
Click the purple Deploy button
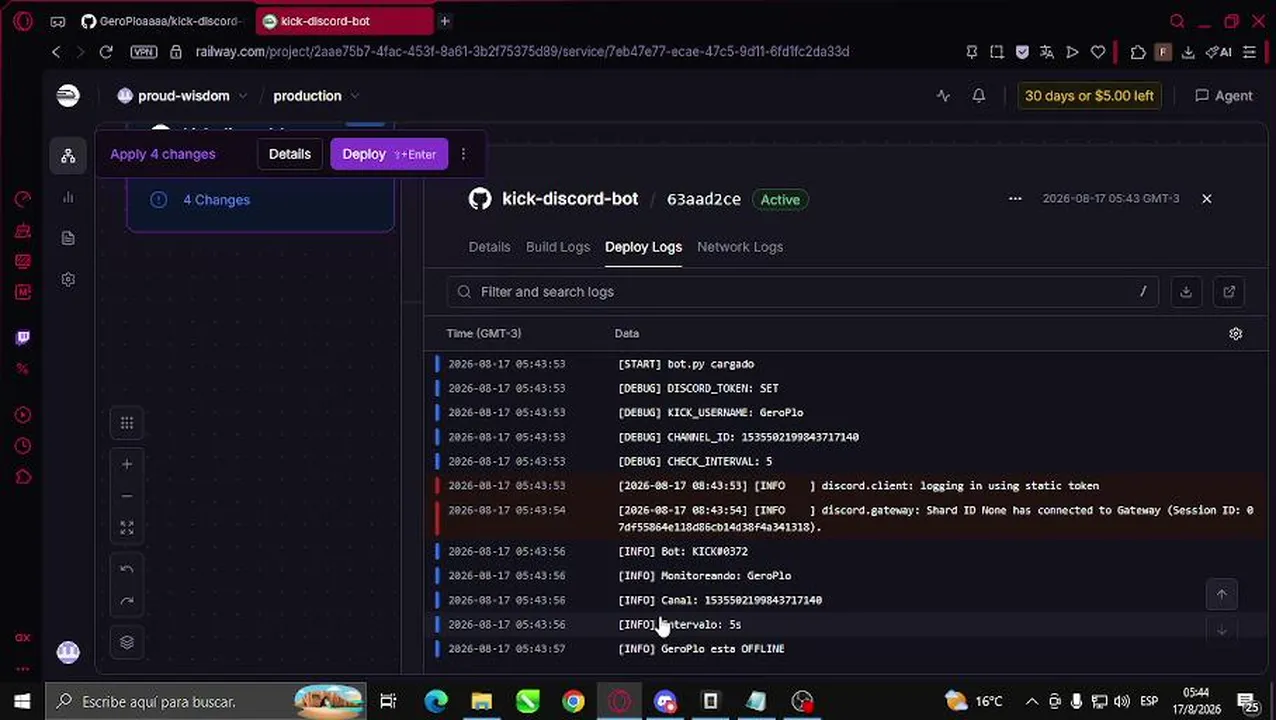(x=389, y=154)
